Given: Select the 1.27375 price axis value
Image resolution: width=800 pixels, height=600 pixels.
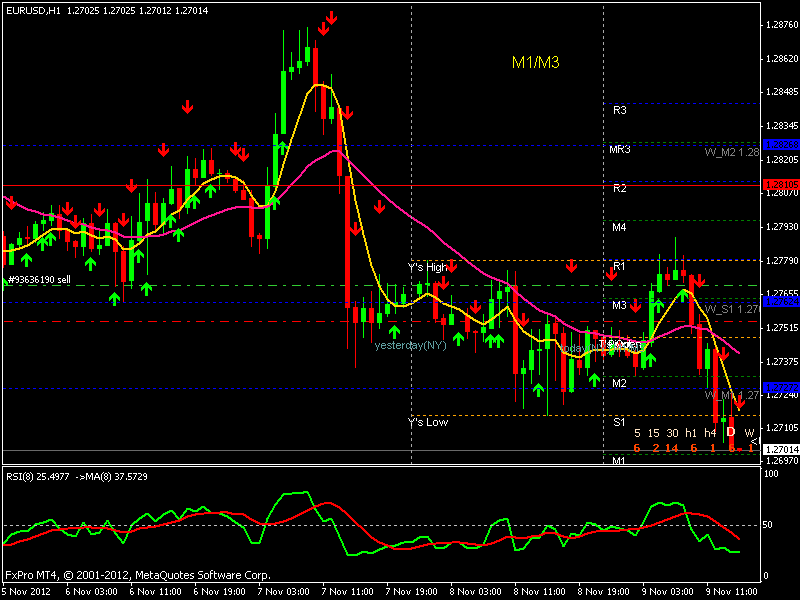Looking at the screenshot, I should [782, 361].
